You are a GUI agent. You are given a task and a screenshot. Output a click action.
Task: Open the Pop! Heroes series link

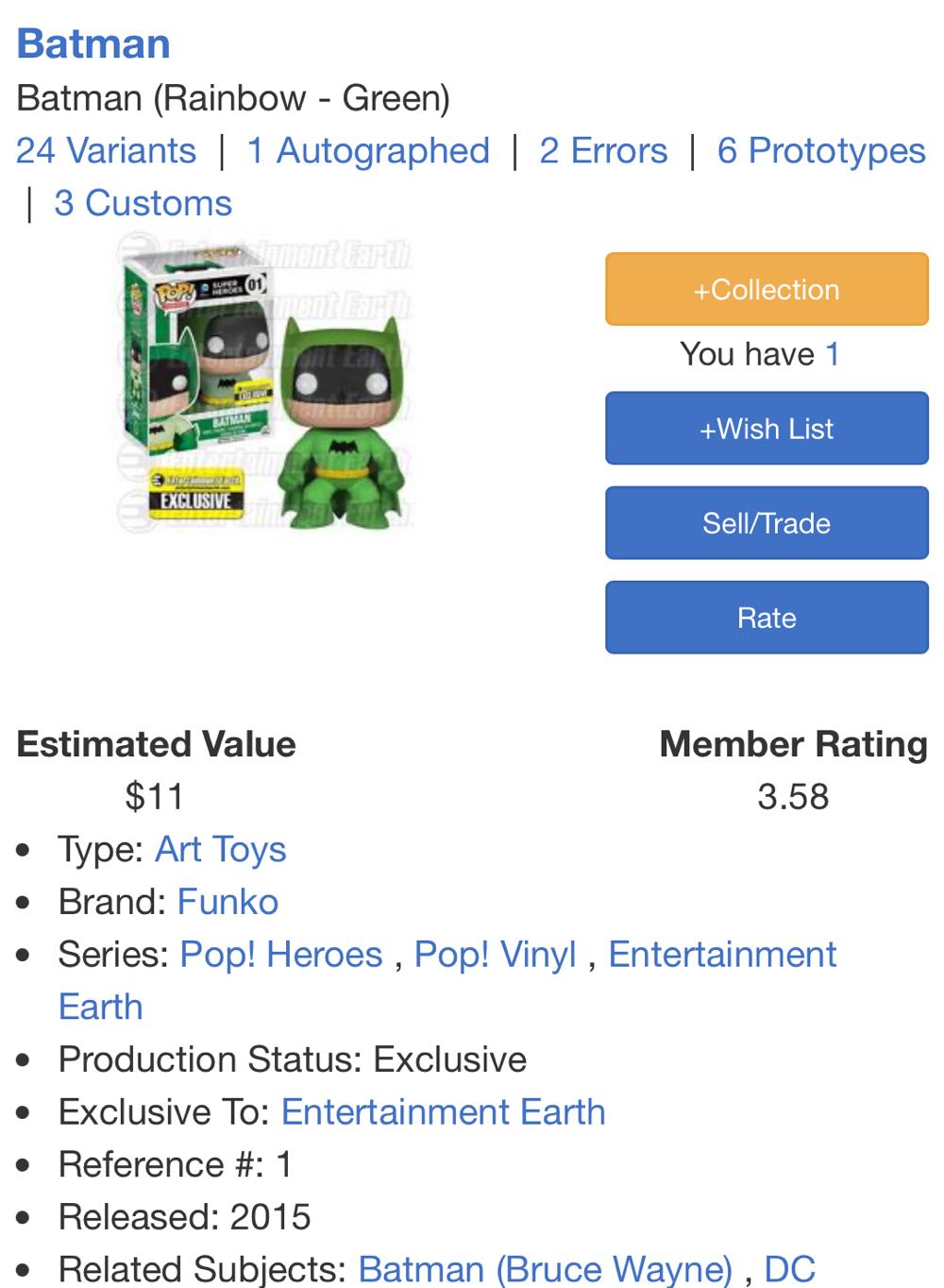(280, 954)
